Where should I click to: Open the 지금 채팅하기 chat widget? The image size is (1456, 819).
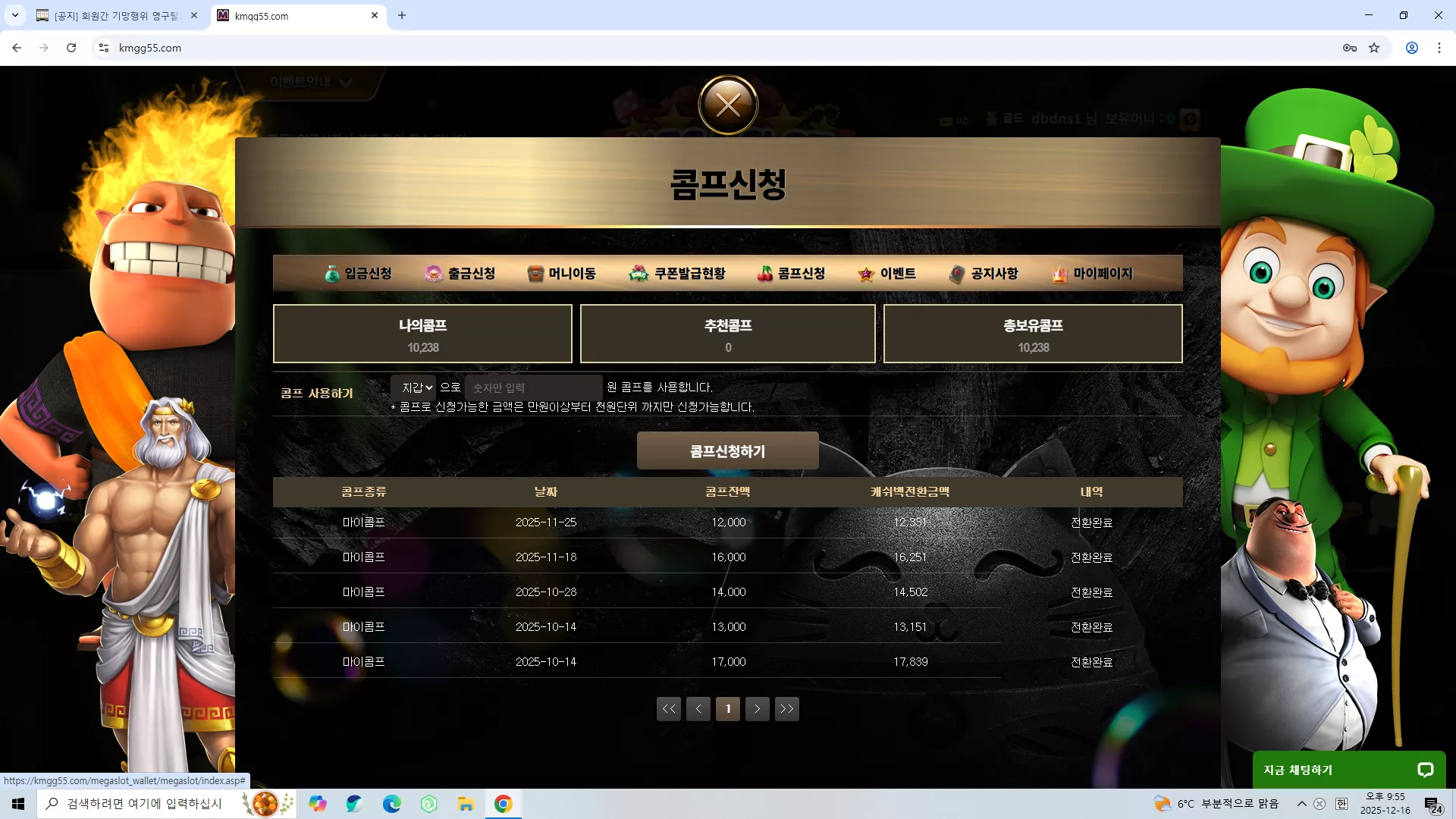1349,770
